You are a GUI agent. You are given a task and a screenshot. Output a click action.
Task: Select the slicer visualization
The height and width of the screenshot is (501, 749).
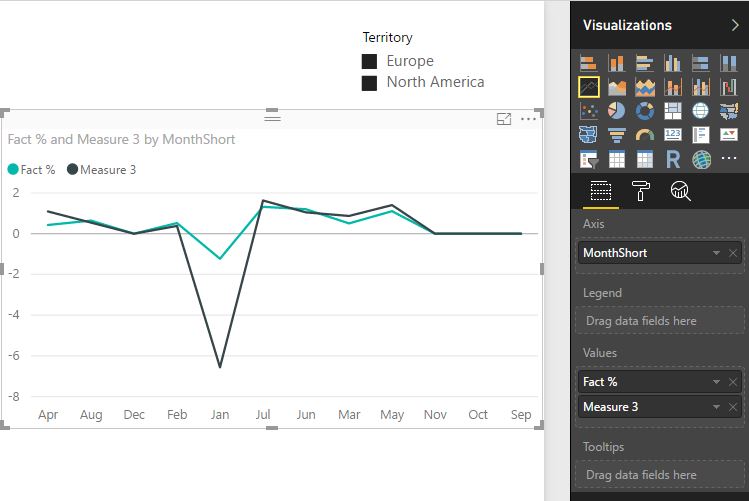point(588,160)
